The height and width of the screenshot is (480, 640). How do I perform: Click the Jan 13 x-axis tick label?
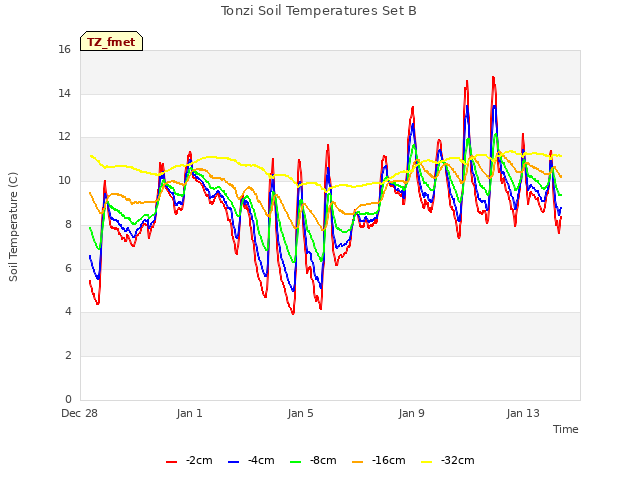pos(523,413)
